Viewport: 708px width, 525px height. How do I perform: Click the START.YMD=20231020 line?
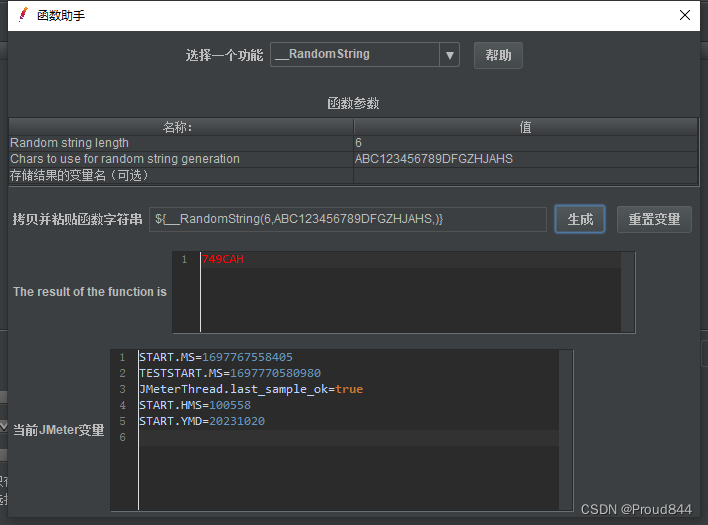202,421
